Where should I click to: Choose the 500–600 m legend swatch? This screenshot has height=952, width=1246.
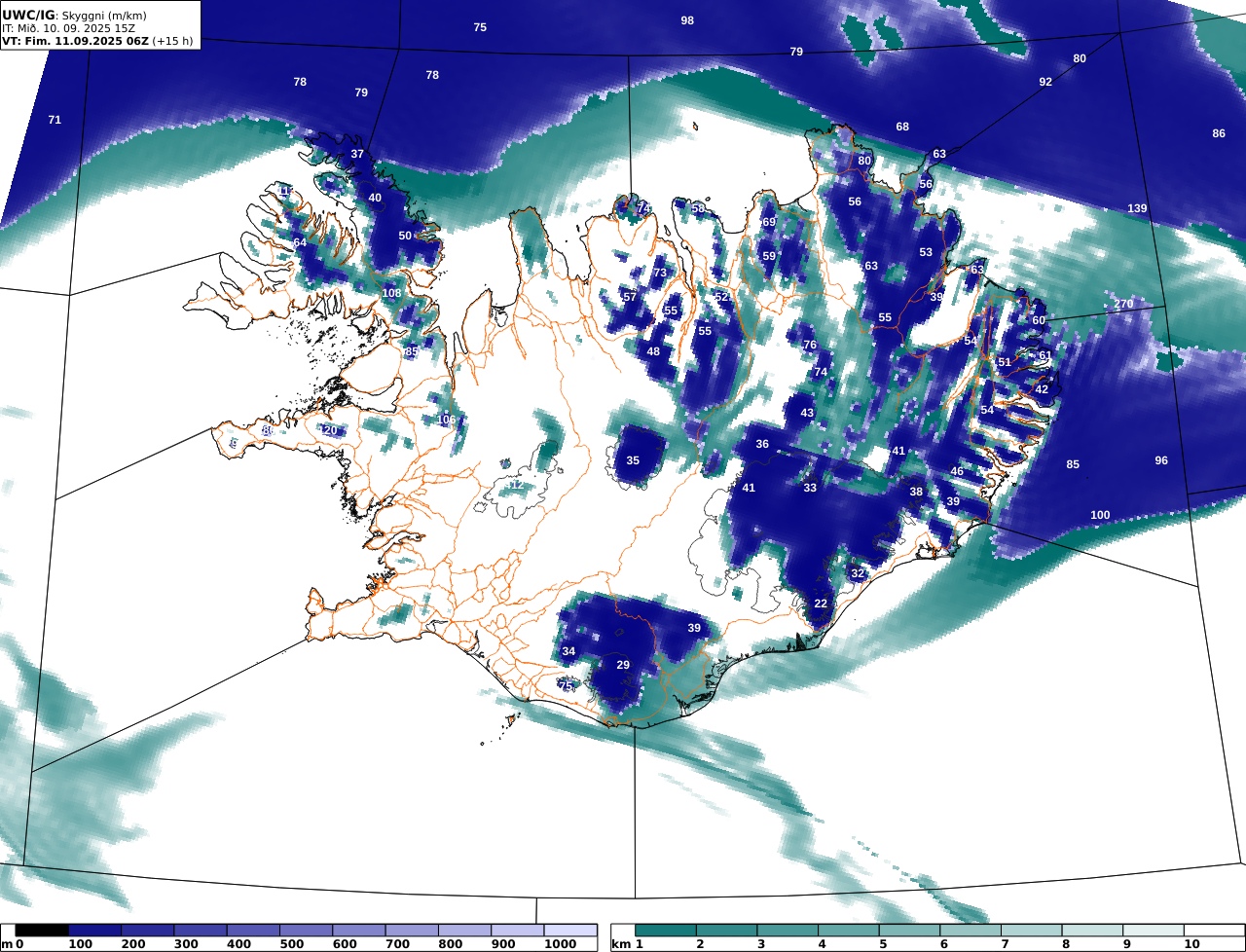[306, 931]
